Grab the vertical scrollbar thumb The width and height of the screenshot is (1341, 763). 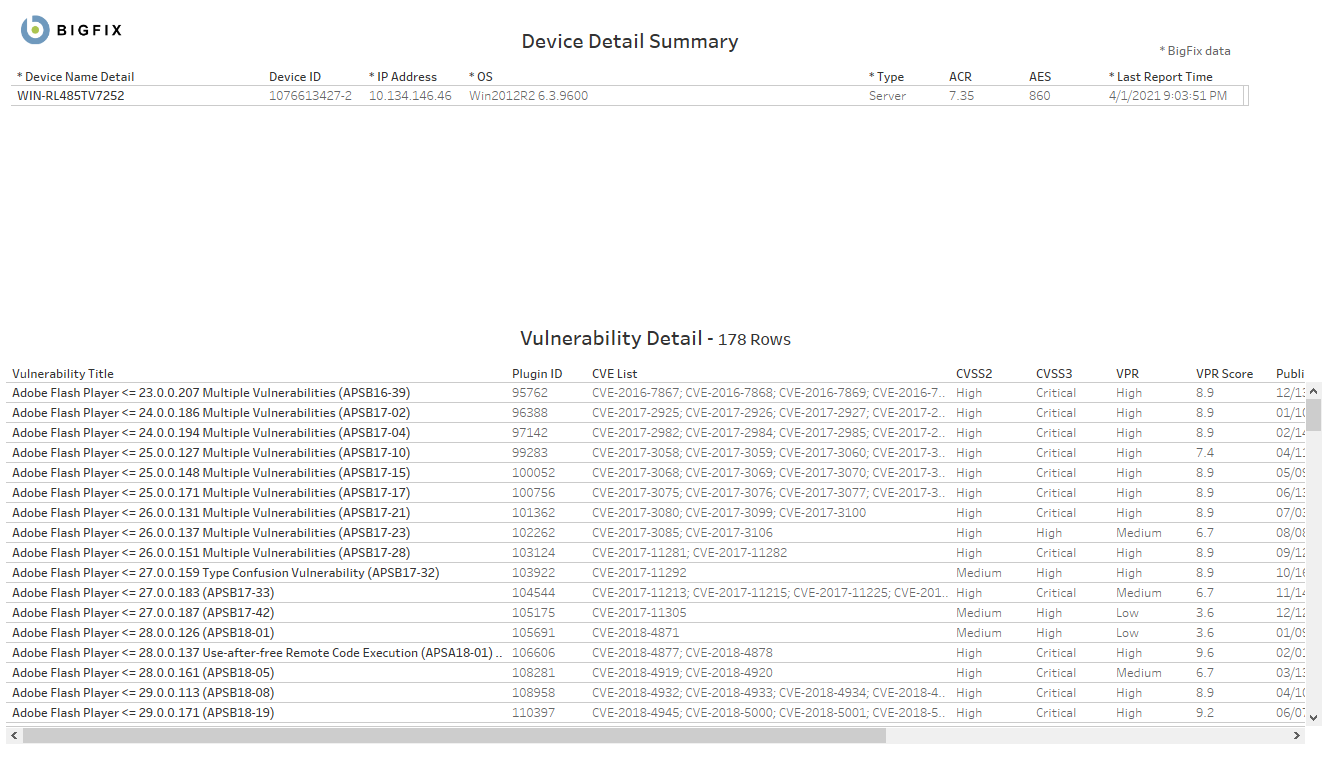[x=1314, y=414]
